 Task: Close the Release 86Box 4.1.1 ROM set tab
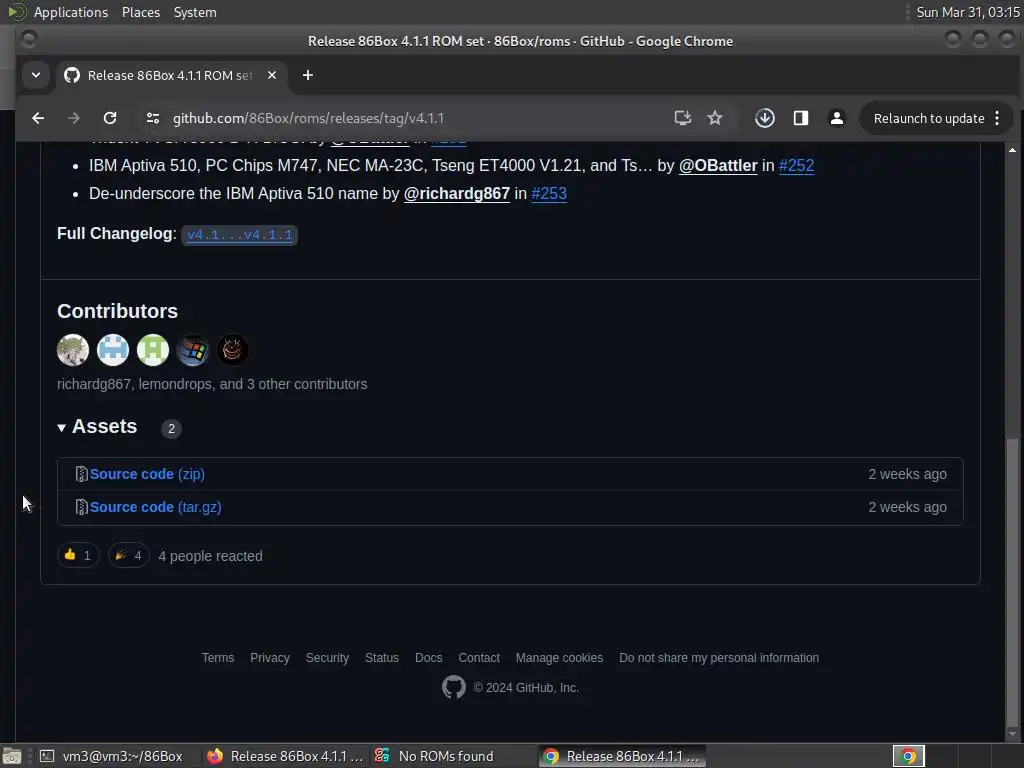click(x=272, y=75)
